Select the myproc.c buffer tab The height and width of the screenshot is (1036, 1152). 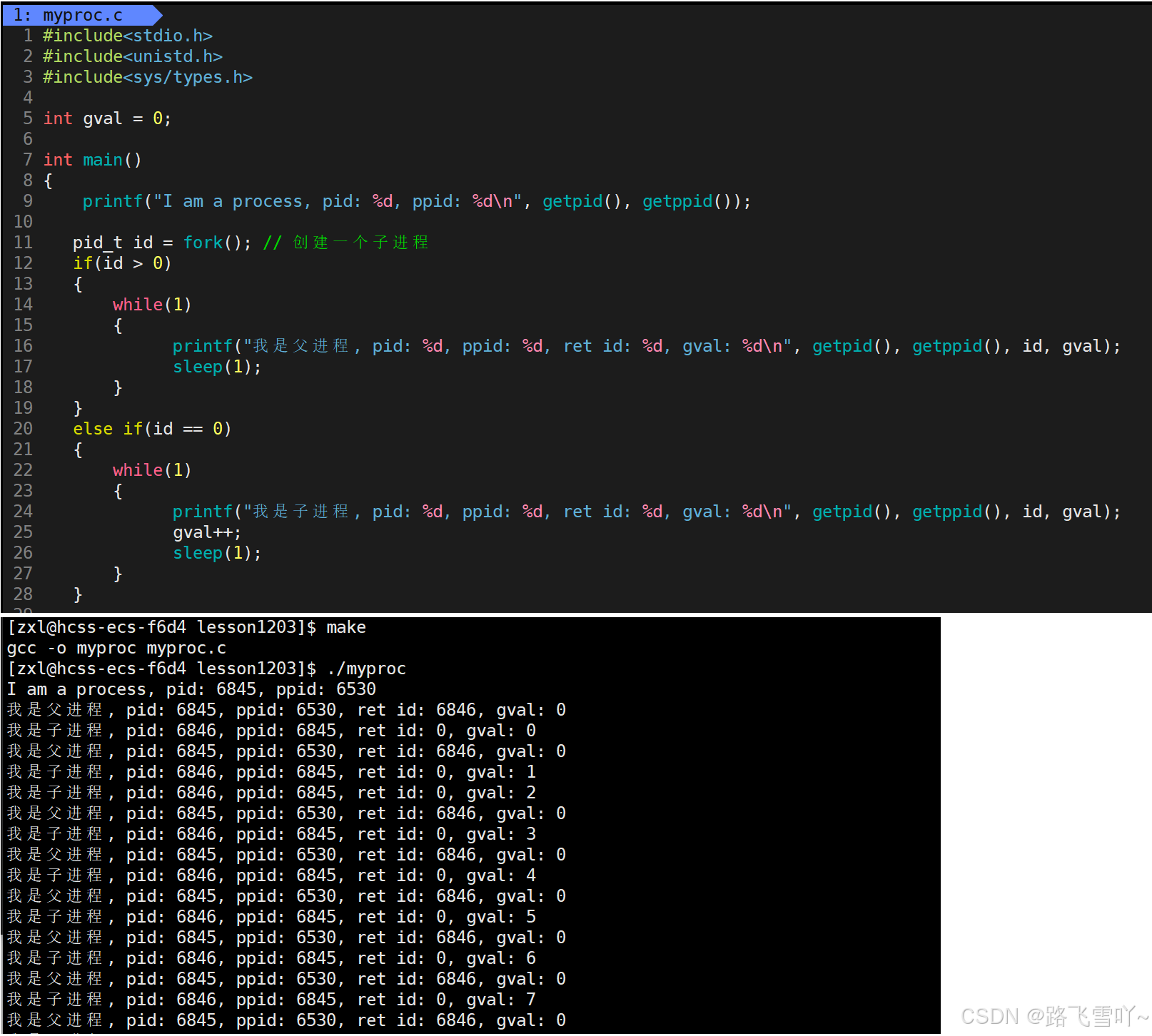click(81, 14)
